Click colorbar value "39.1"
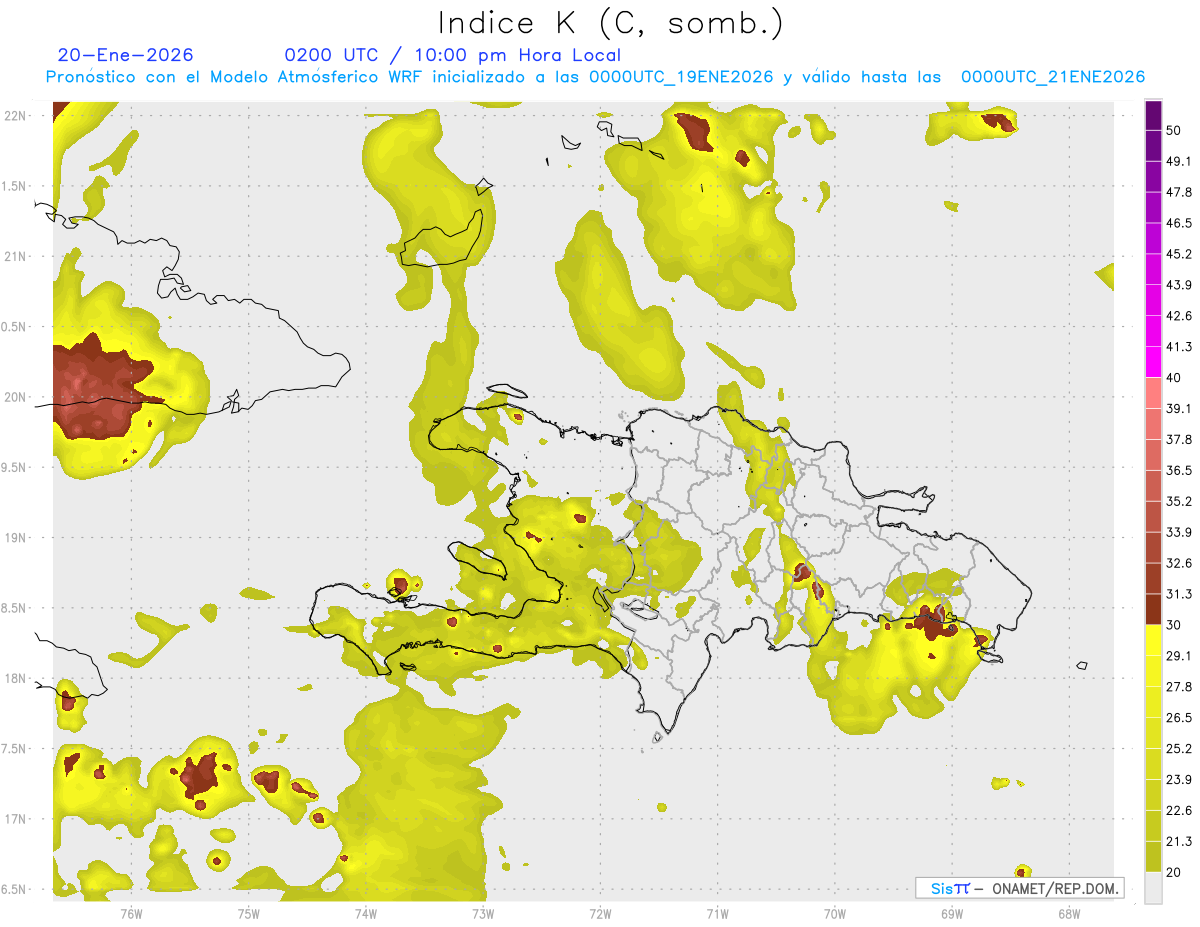The height and width of the screenshot is (927, 1200). [x=1180, y=409]
